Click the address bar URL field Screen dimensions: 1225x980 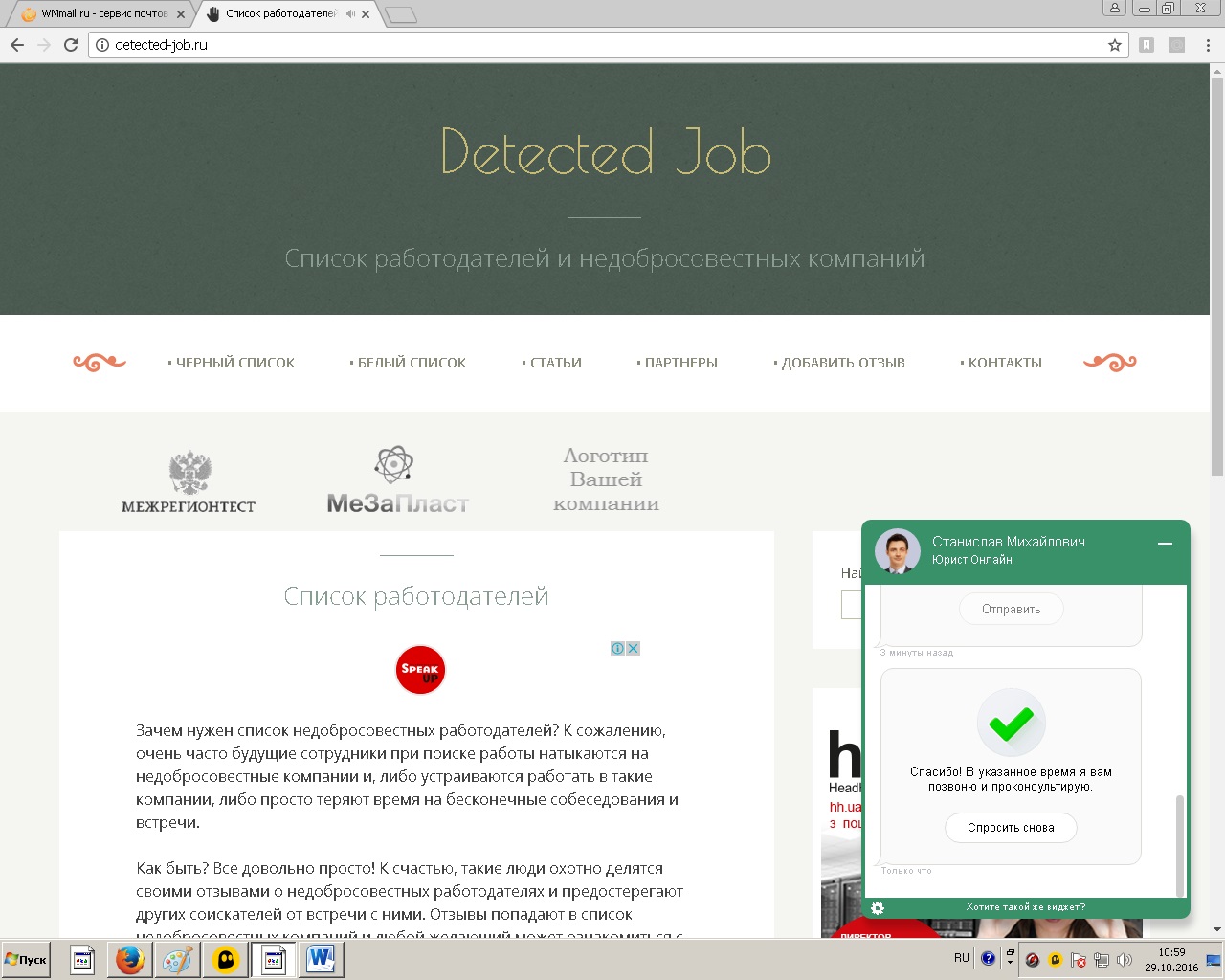[x=608, y=45]
